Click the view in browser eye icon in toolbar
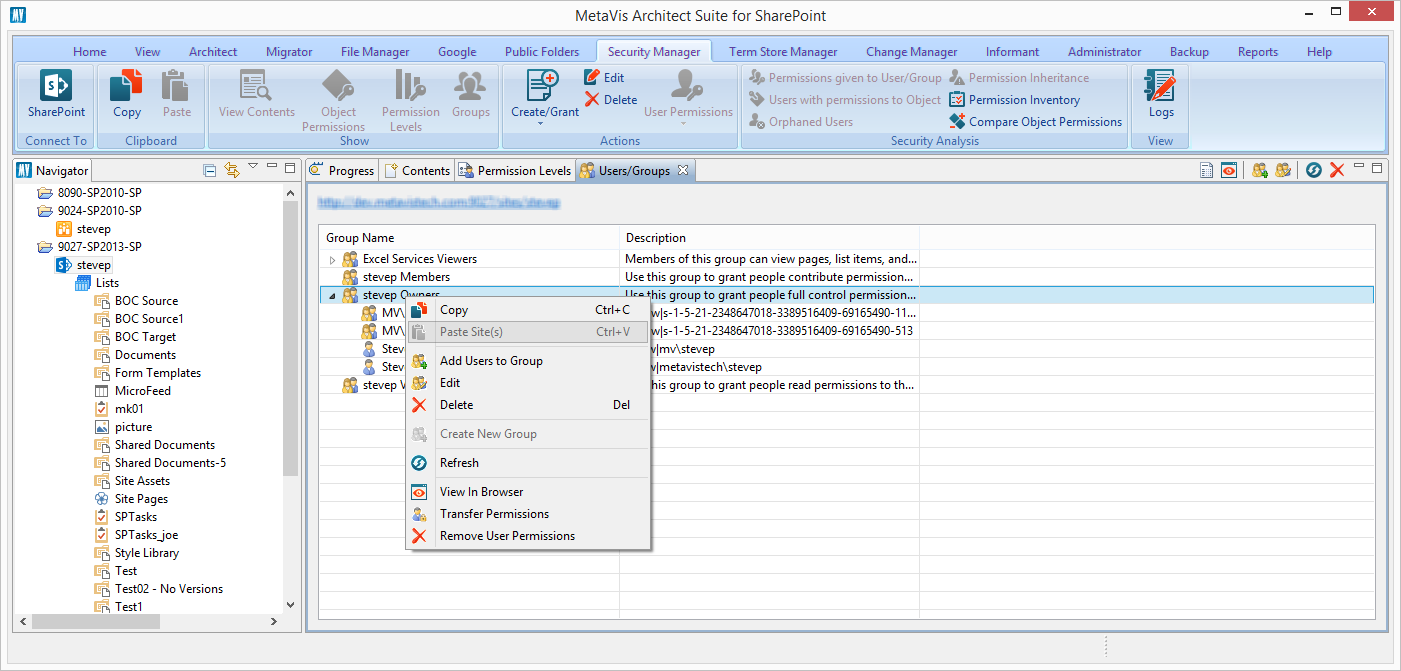The width and height of the screenshot is (1401, 671). 1229,171
